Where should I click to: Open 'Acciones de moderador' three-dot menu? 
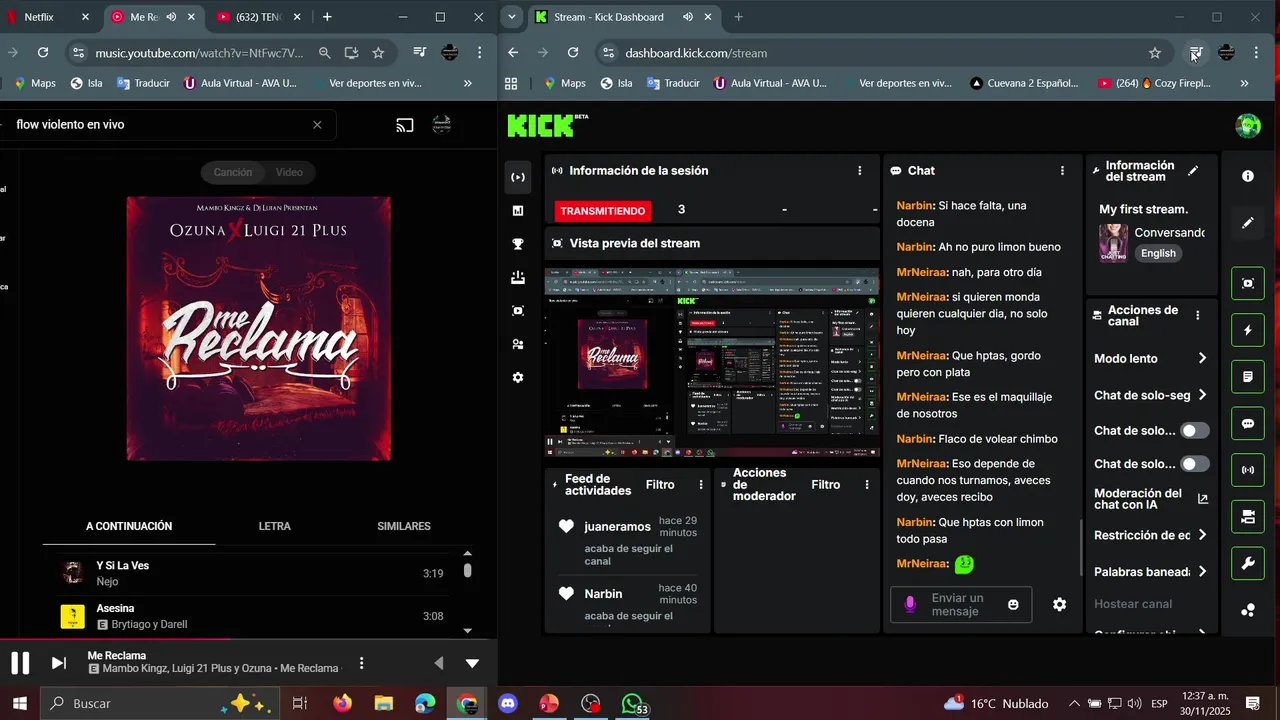[x=867, y=485]
